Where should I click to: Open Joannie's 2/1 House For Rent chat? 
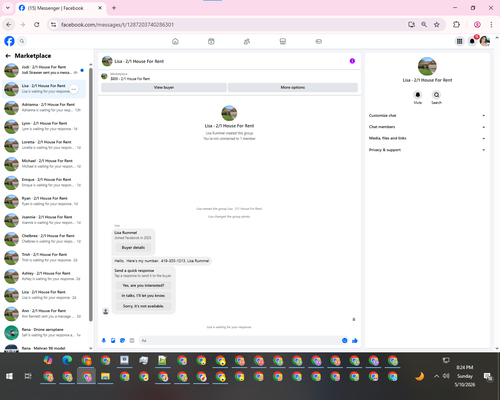pyautogui.click(x=44, y=220)
